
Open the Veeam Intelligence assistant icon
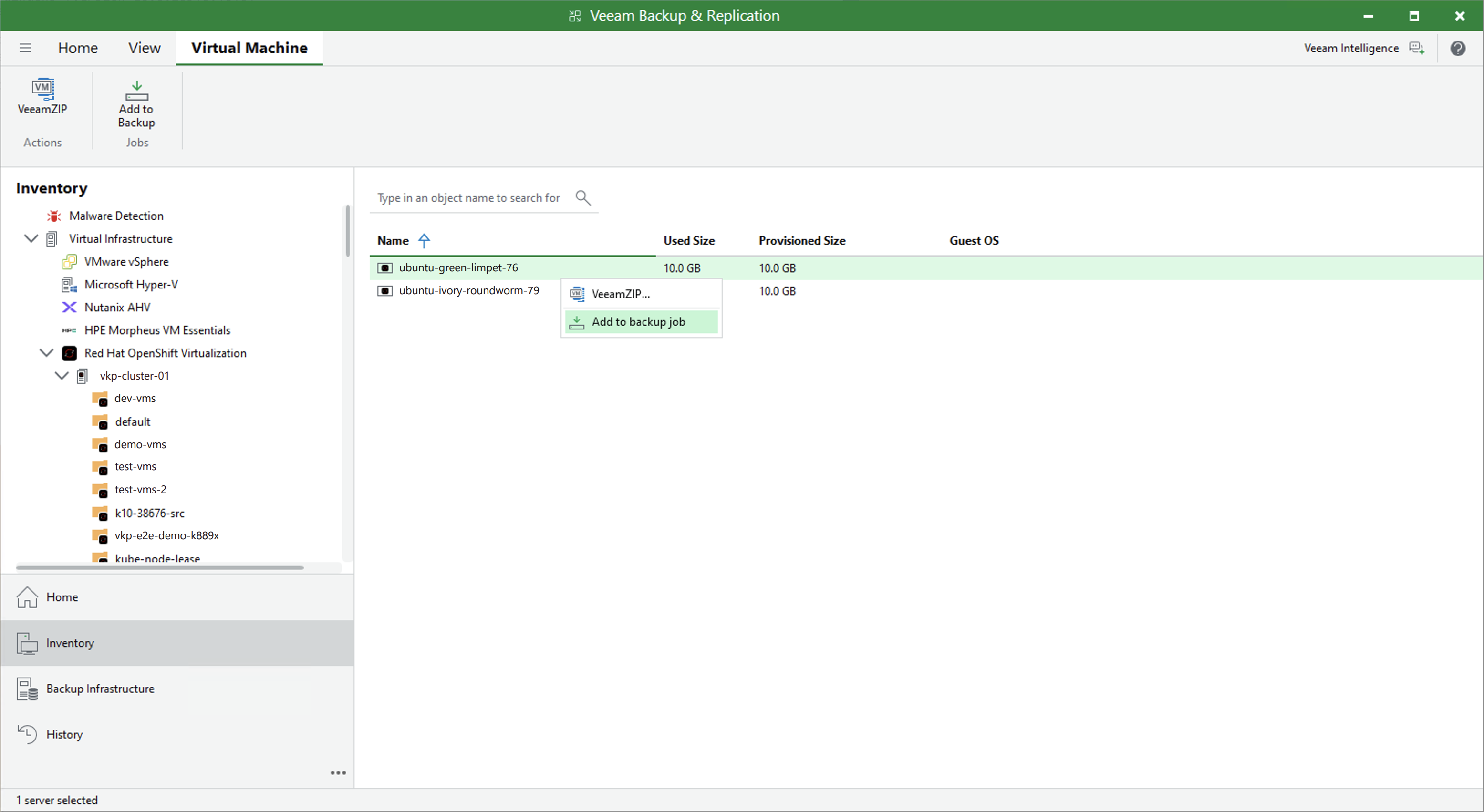click(1417, 48)
